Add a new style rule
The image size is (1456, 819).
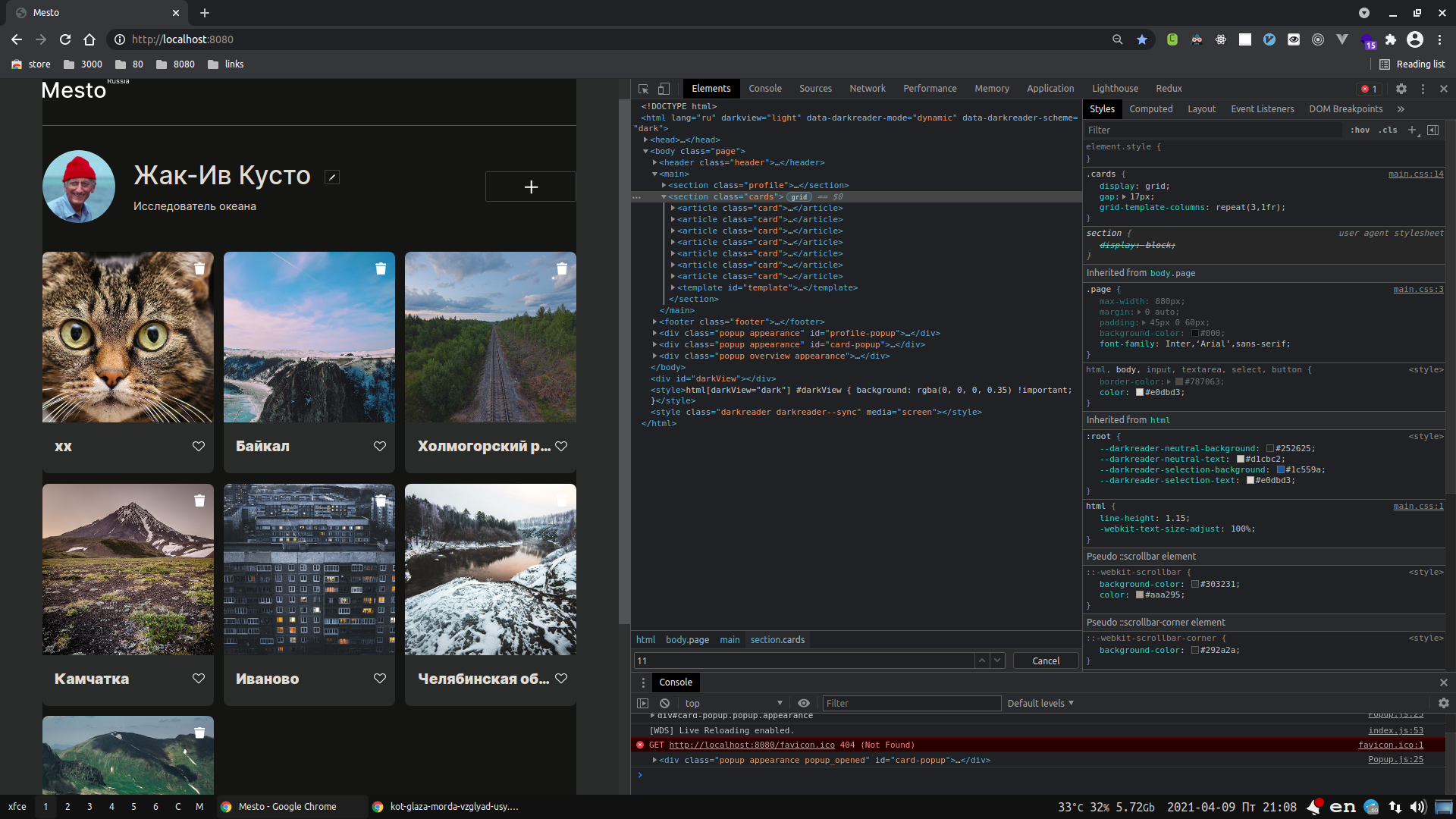(x=1412, y=130)
